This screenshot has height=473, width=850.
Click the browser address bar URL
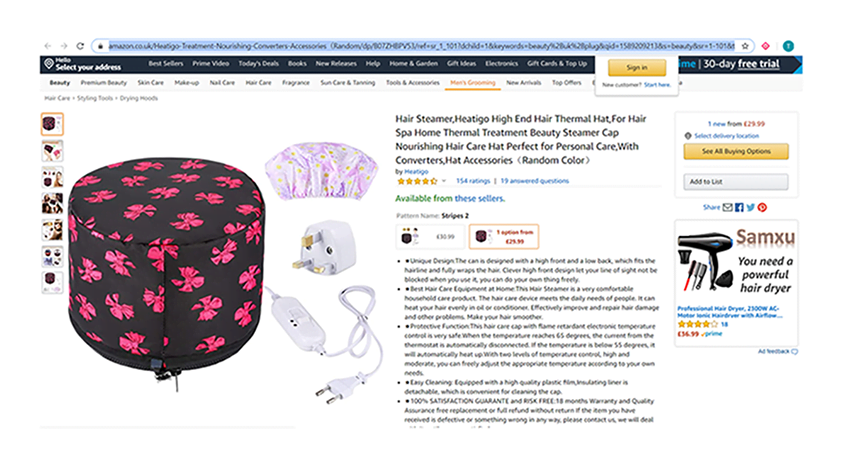tap(420, 46)
